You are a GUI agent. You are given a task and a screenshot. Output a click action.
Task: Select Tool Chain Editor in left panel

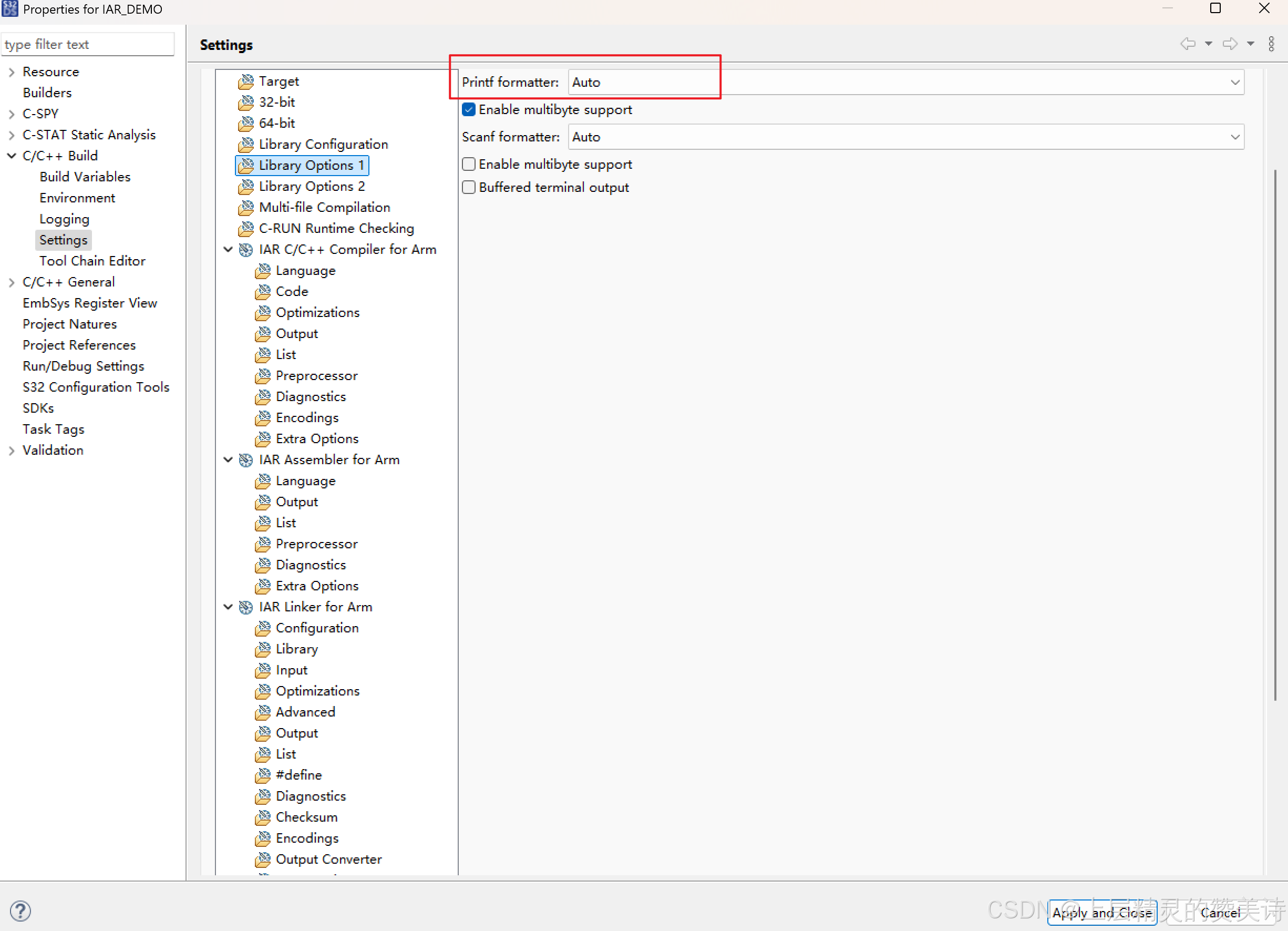(x=92, y=261)
